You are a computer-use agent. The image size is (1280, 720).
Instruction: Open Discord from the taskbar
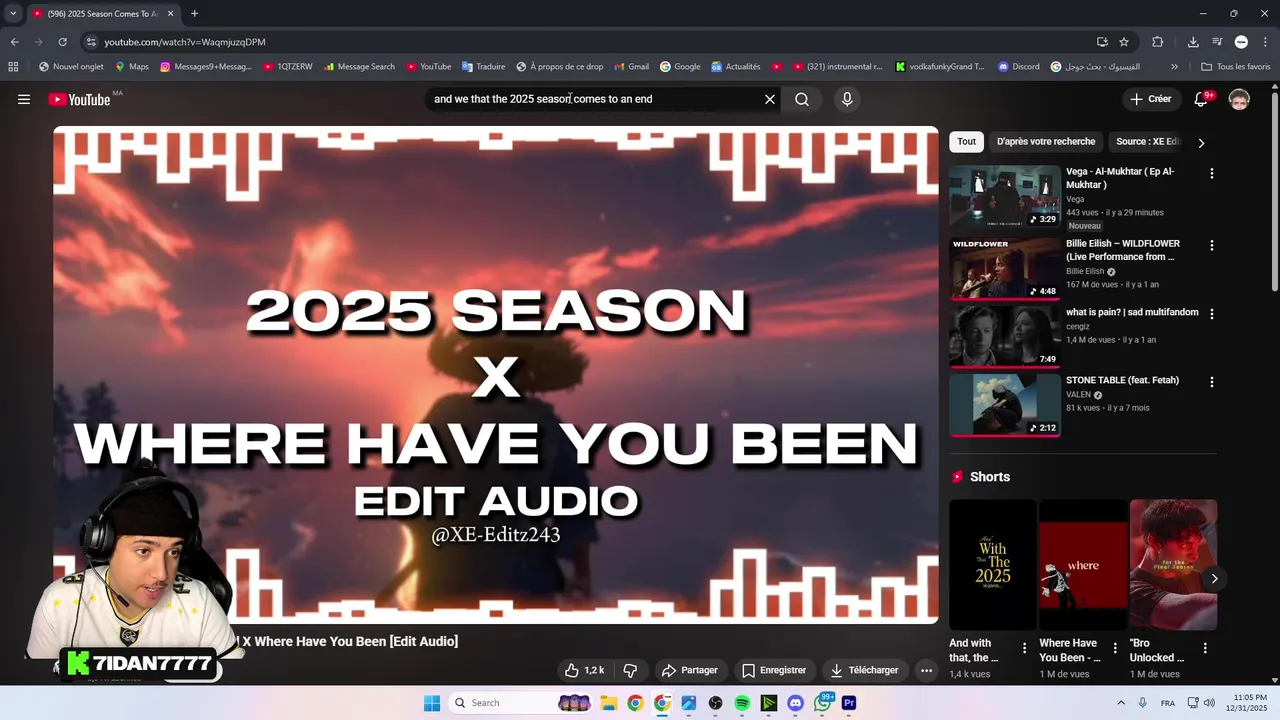795,703
